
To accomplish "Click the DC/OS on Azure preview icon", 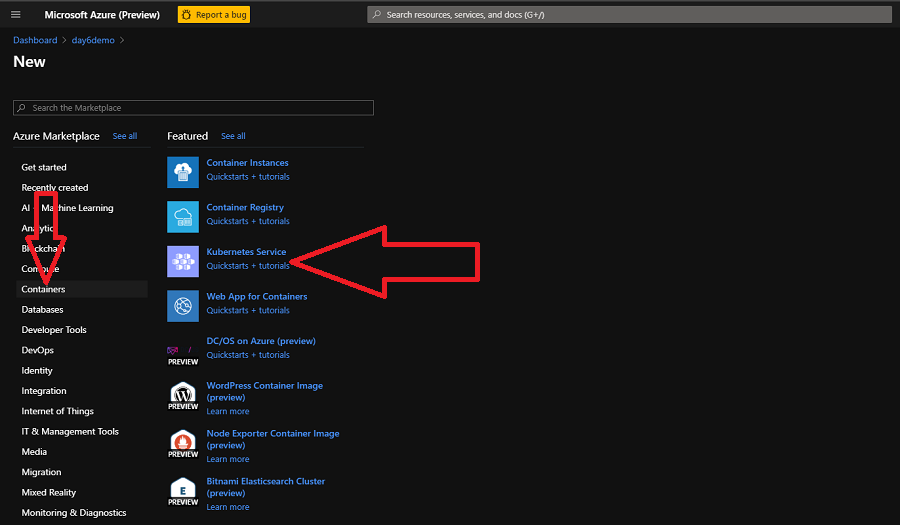I will [x=183, y=351].
